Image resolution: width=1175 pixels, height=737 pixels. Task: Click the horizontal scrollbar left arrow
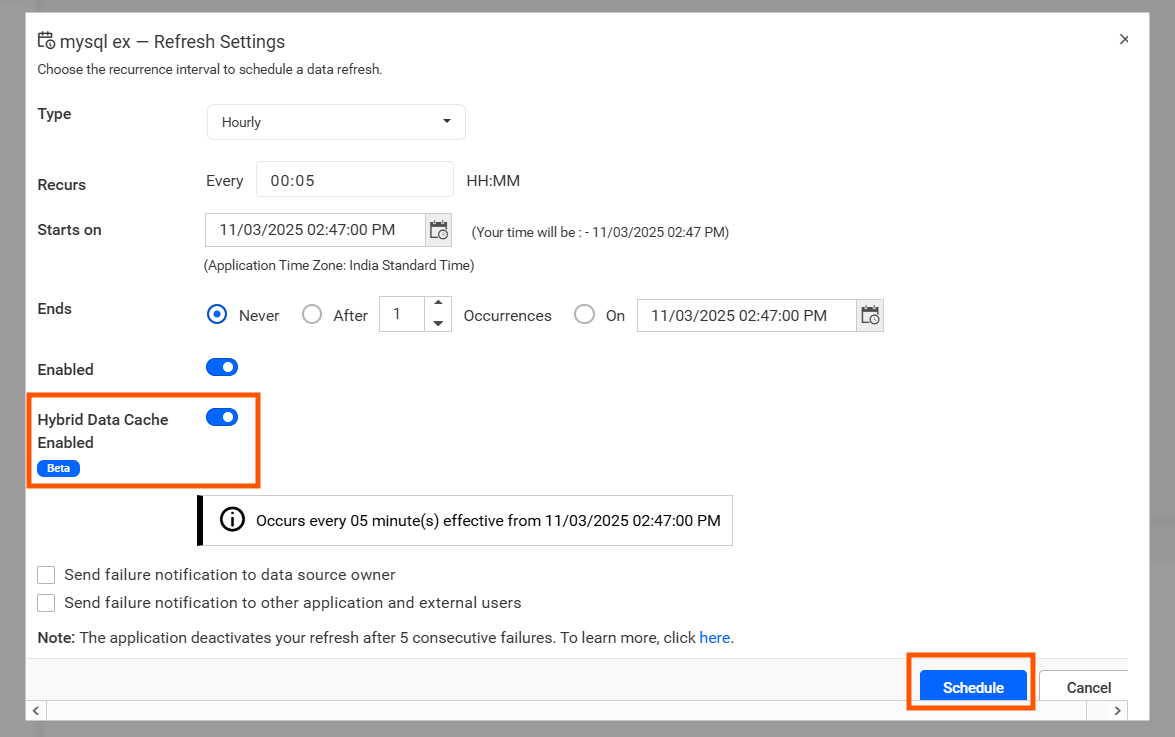(x=36, y=710)
